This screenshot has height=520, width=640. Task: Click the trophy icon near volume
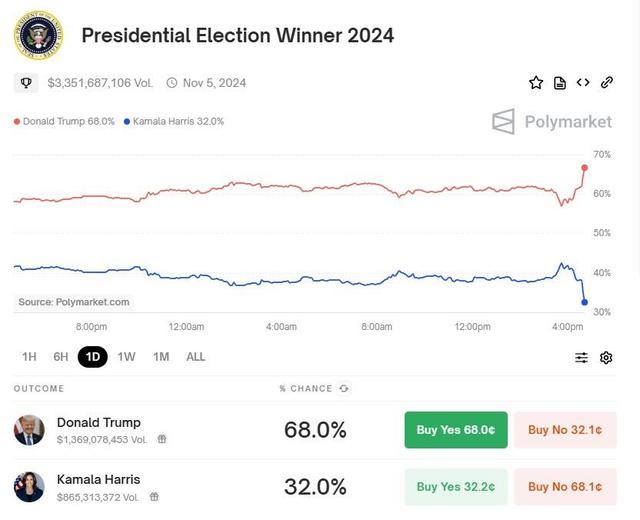pos(27,83)
